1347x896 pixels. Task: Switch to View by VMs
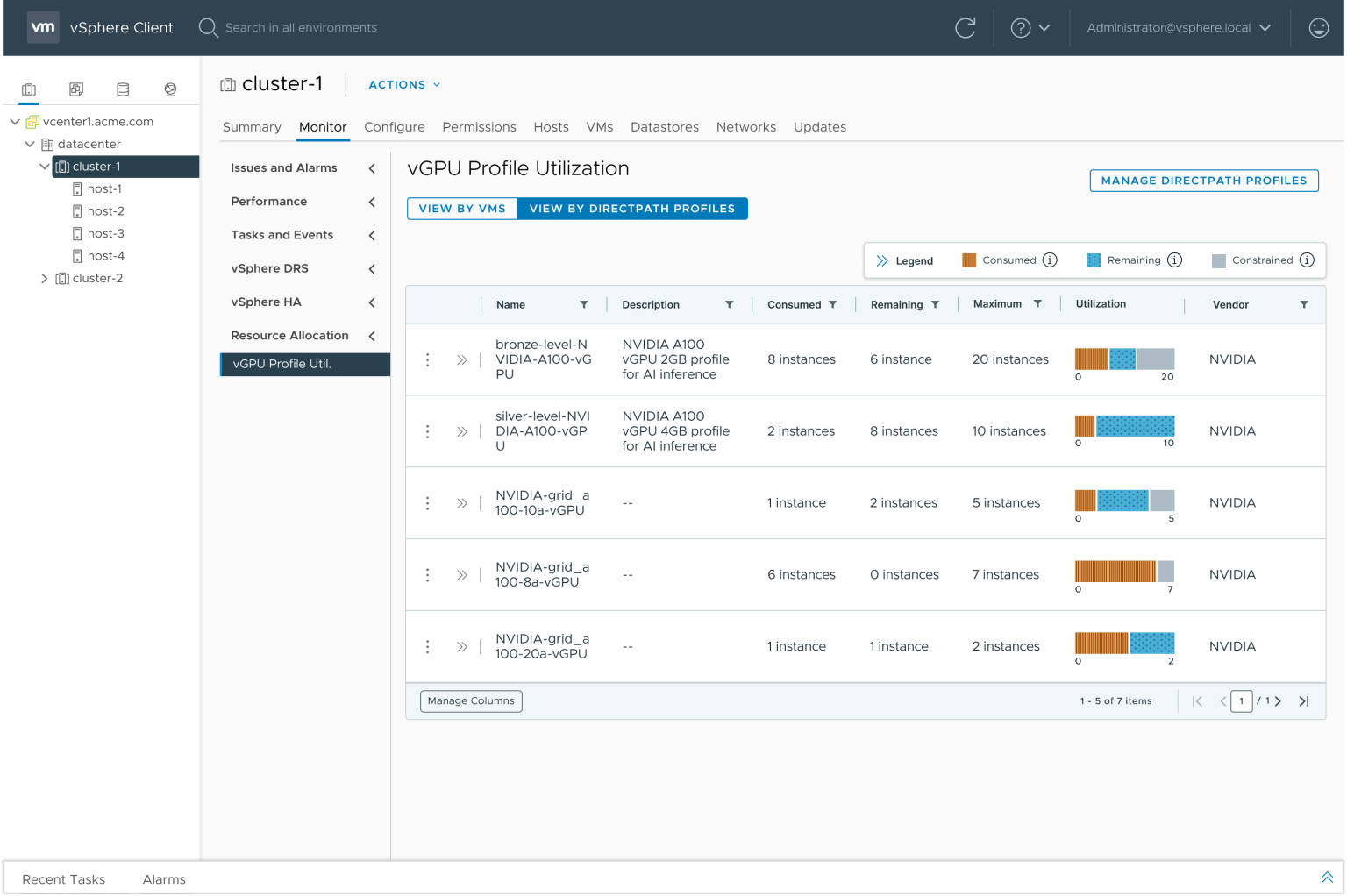(462, 209)
